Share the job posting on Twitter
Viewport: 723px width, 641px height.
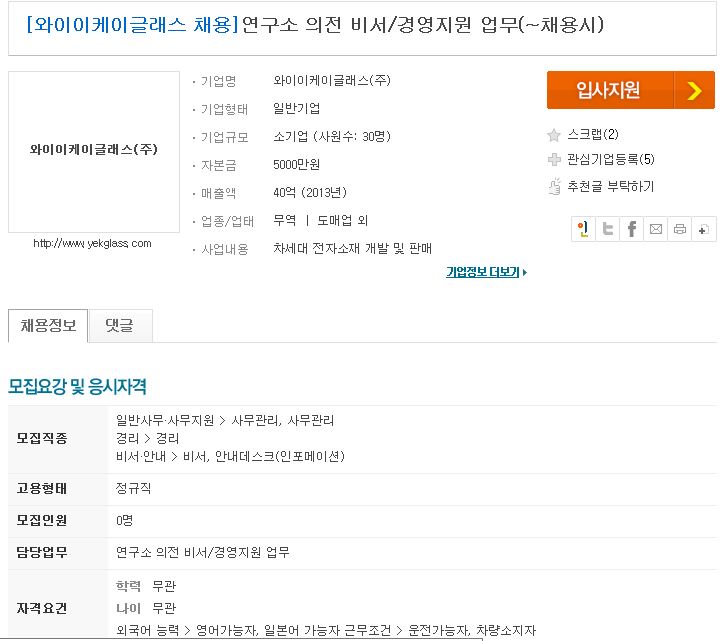(608, 229)
